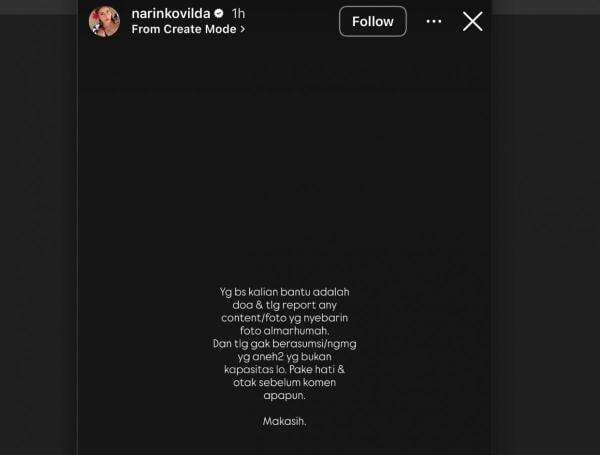The height and width of the screenshot is (455, 600).
Task: Click the 'yg aneh2 yg bukan' line
Action: tap(284, 357)
